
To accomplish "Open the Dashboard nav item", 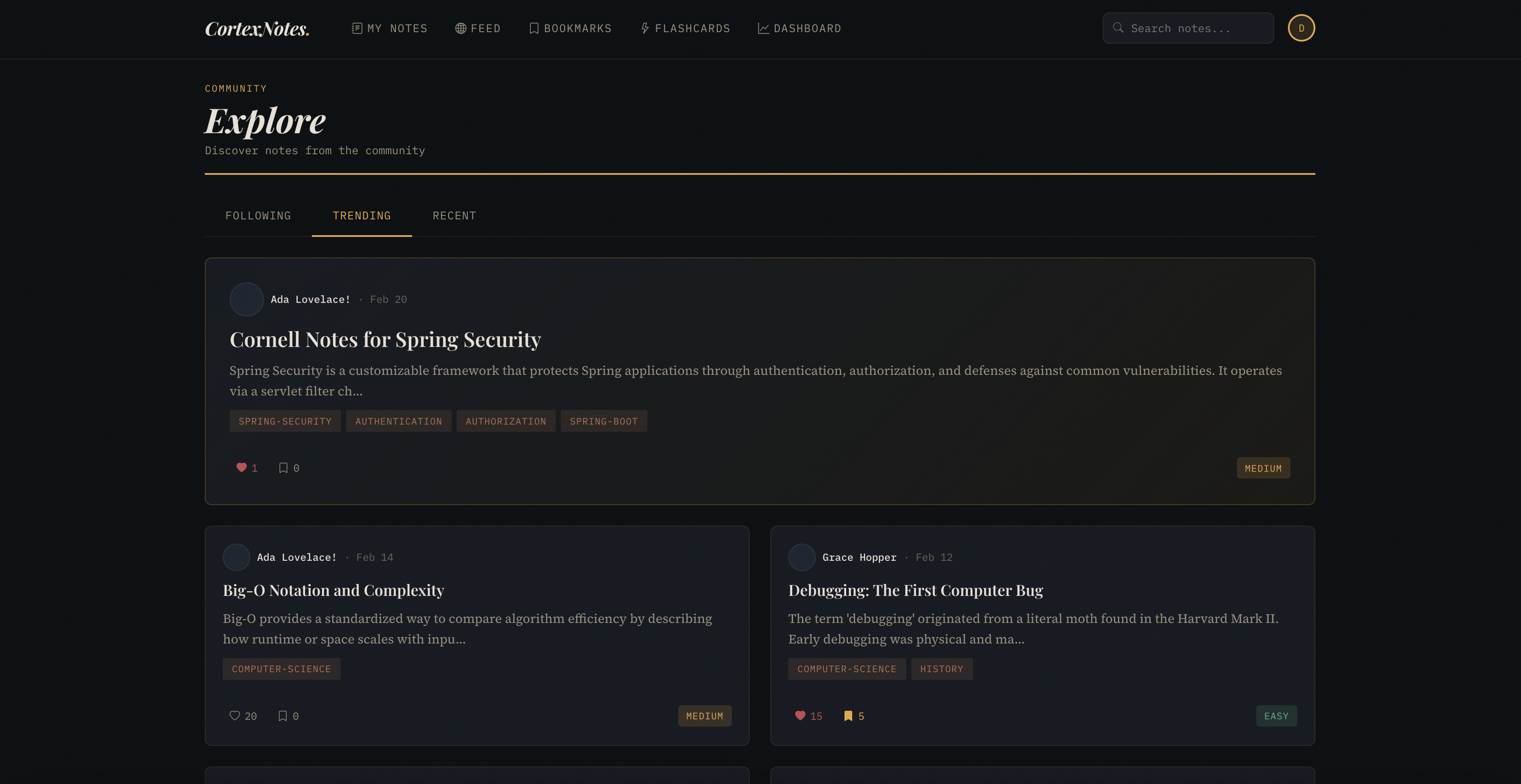I will click(799, 28).
